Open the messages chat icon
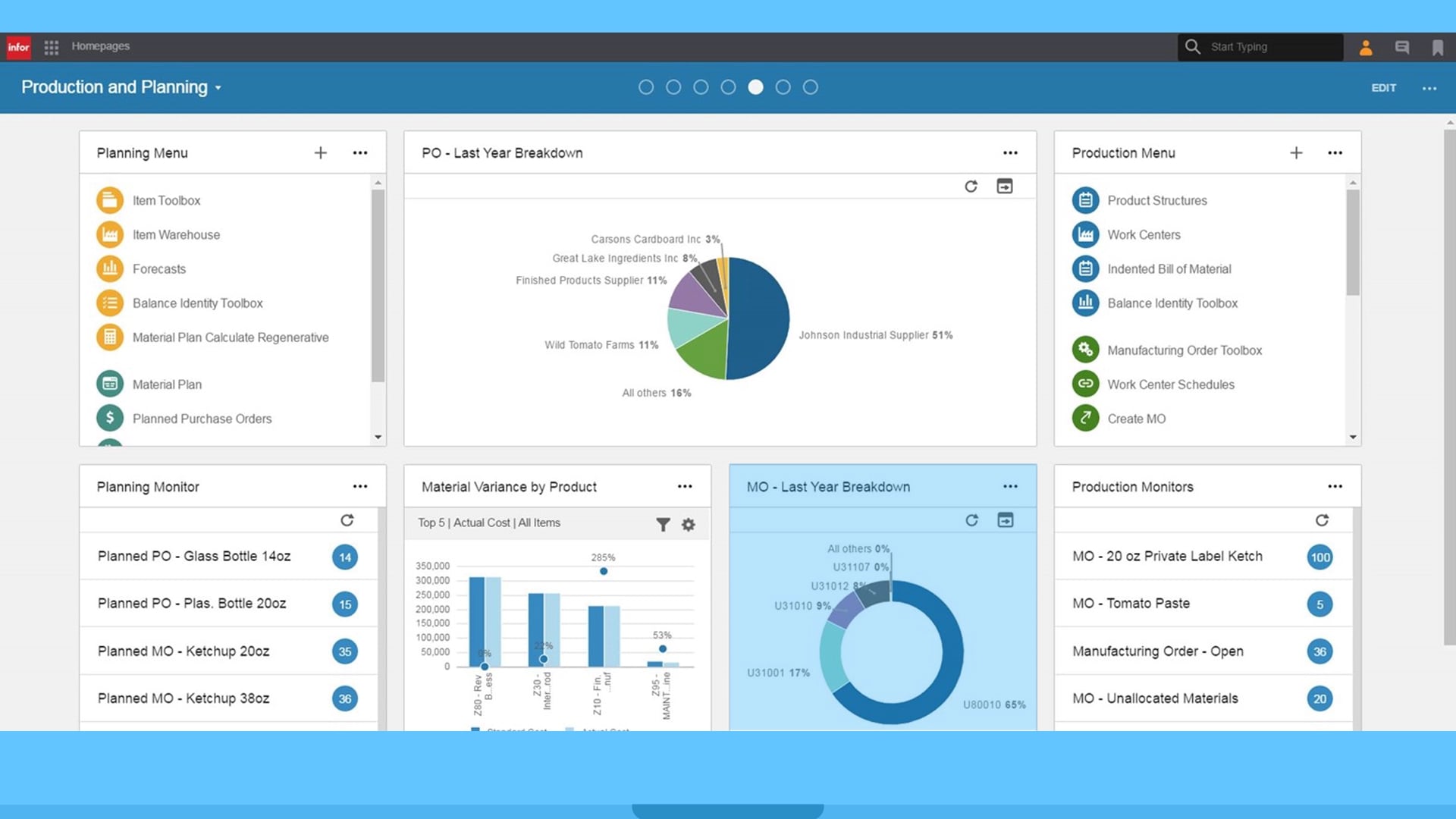The image size is (1456, 819). [1401, 47]
